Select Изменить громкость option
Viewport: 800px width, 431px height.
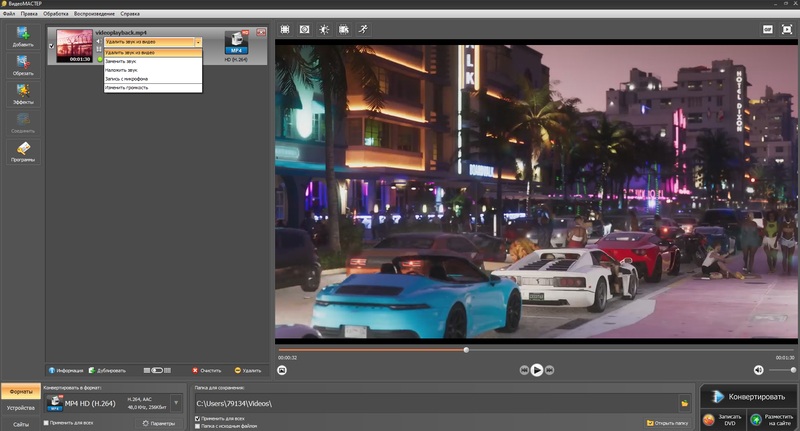[x=153, y=88]
